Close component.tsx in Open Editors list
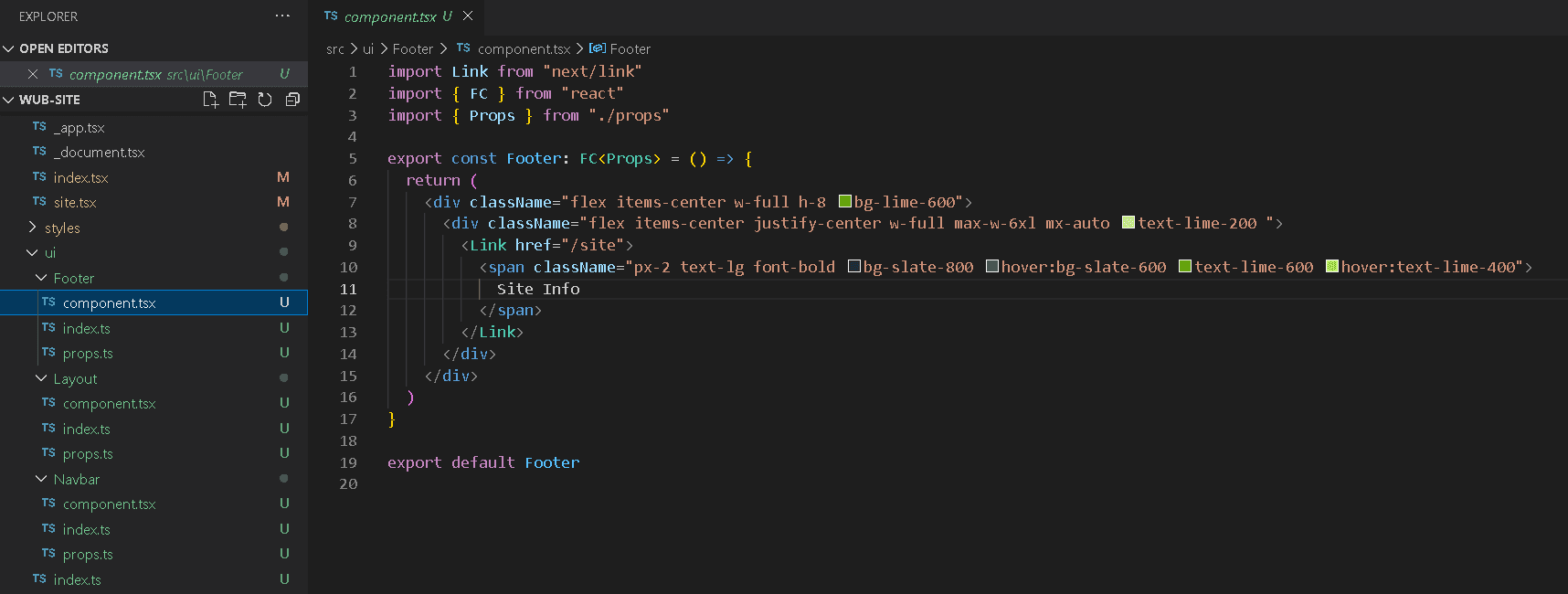Image resolution: width=1568 pixels, height=594 pixels. pyautogui.click(x=33, y=74)
